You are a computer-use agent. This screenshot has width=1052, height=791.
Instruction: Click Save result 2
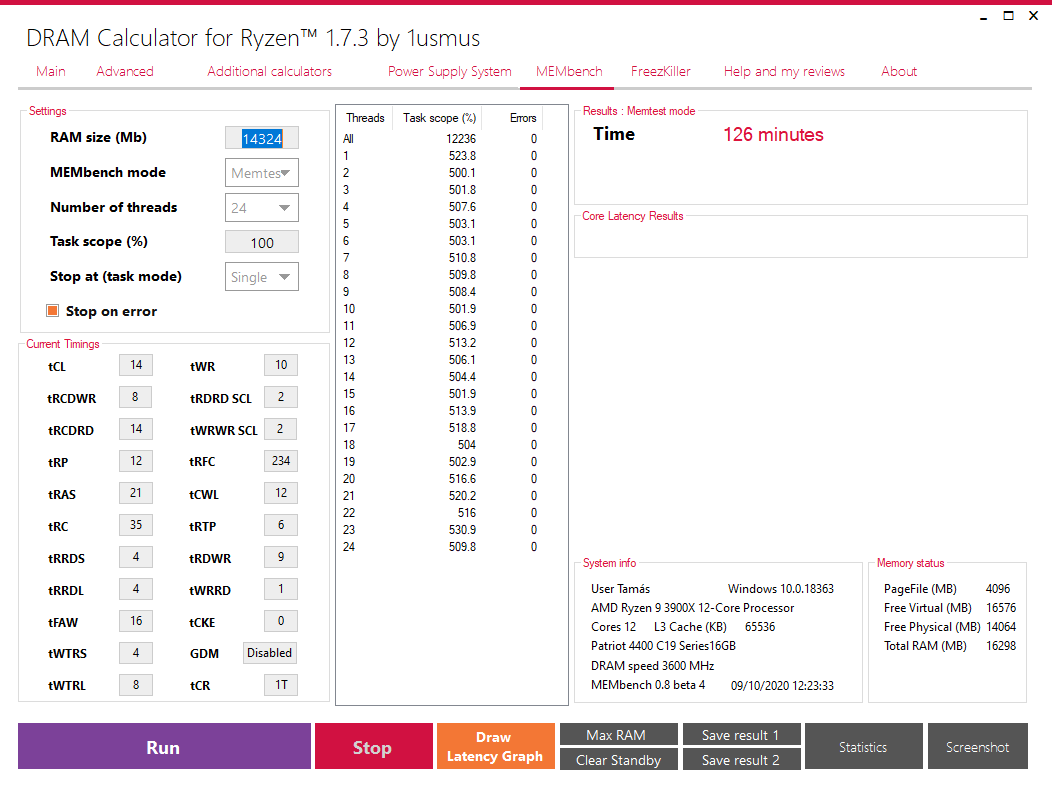click(741, 759)
